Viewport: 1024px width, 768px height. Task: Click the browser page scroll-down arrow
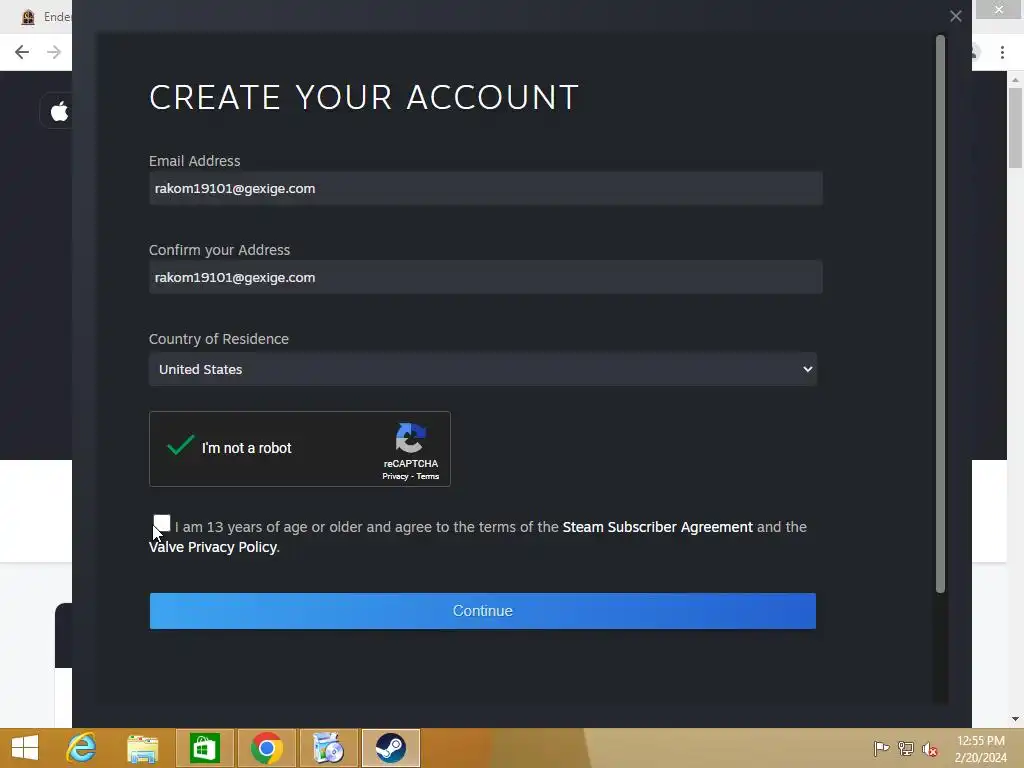tap(1015, 719)
